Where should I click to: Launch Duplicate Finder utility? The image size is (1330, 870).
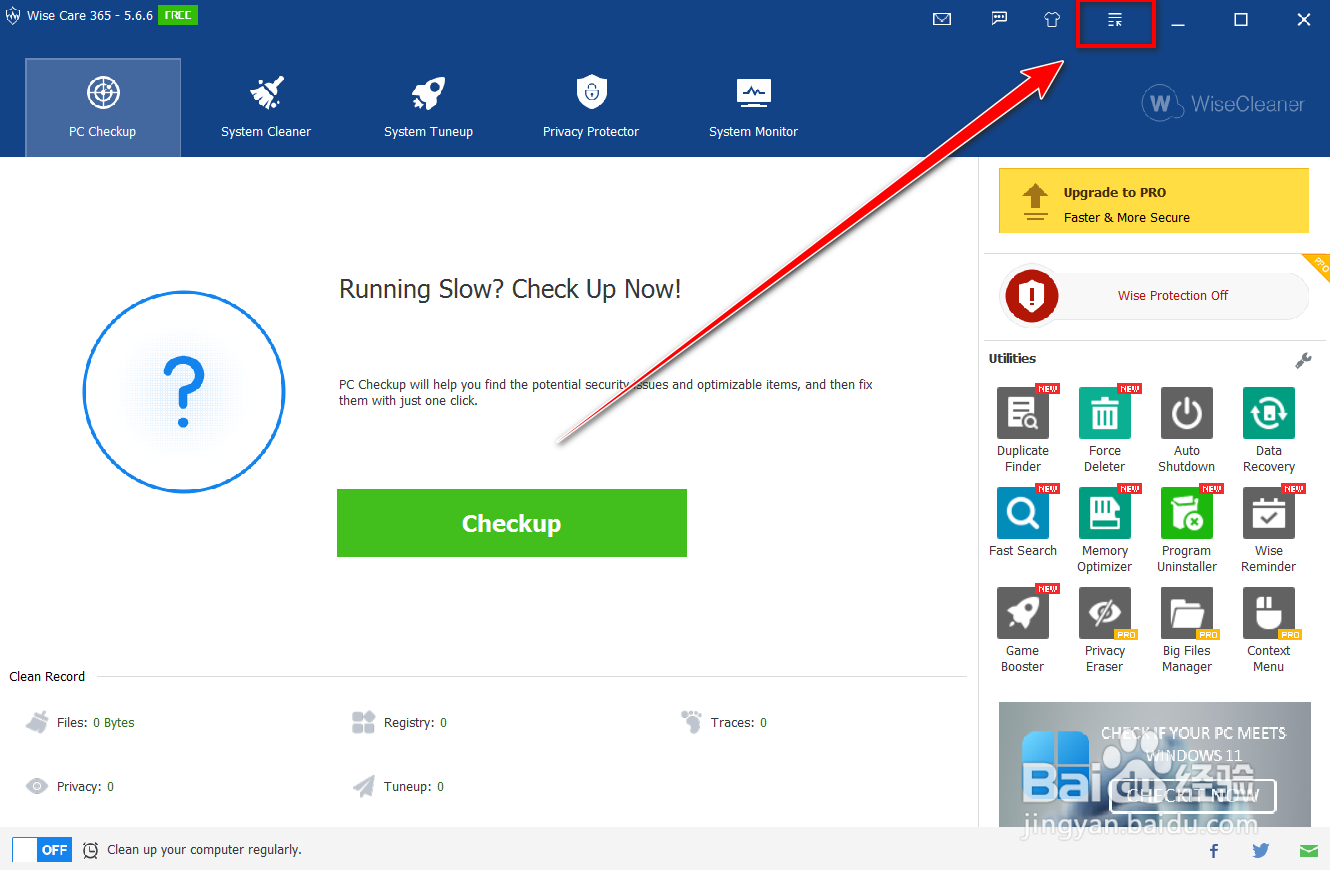pos(1023,431)
